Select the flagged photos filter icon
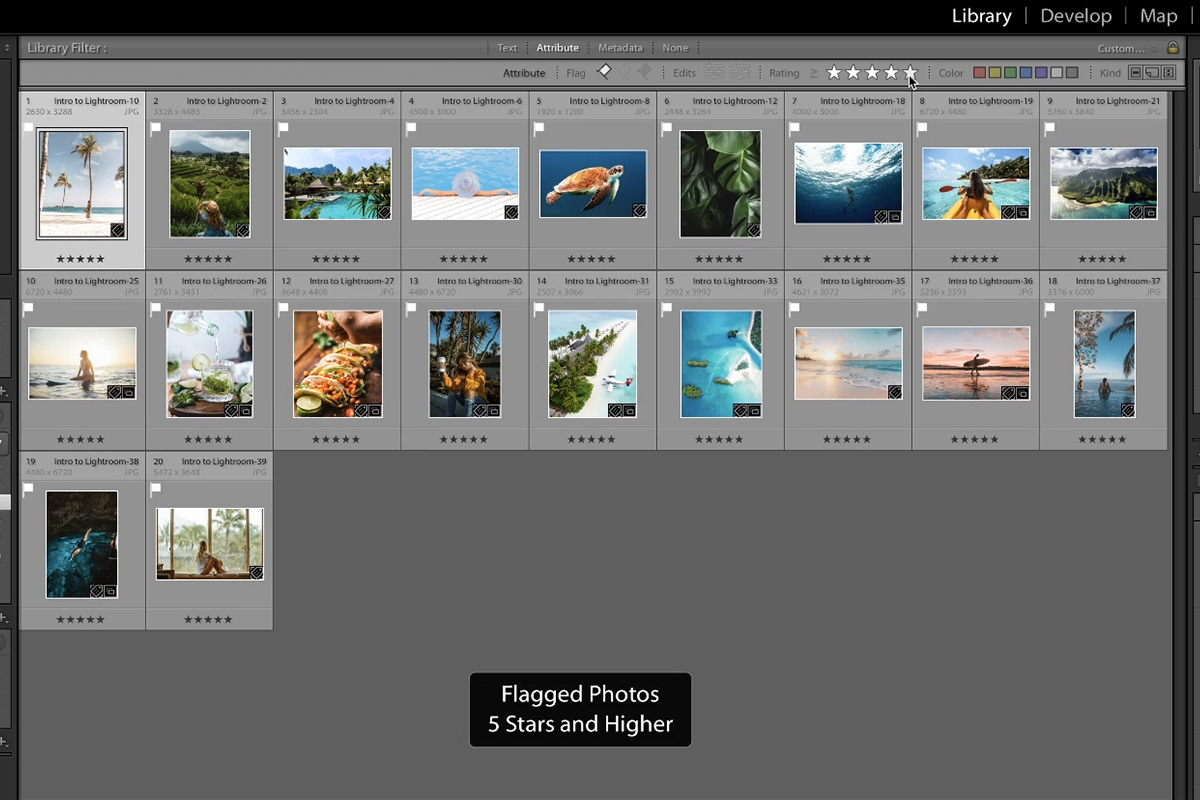 [x=605, y=72]
